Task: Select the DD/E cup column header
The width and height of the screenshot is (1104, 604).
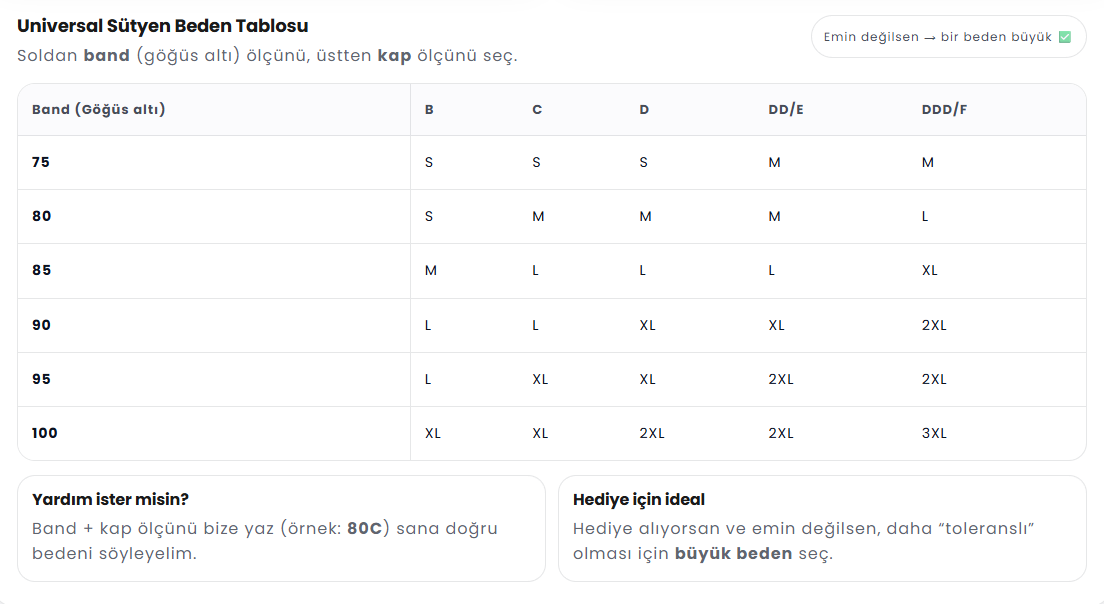Action: point(786,109)
